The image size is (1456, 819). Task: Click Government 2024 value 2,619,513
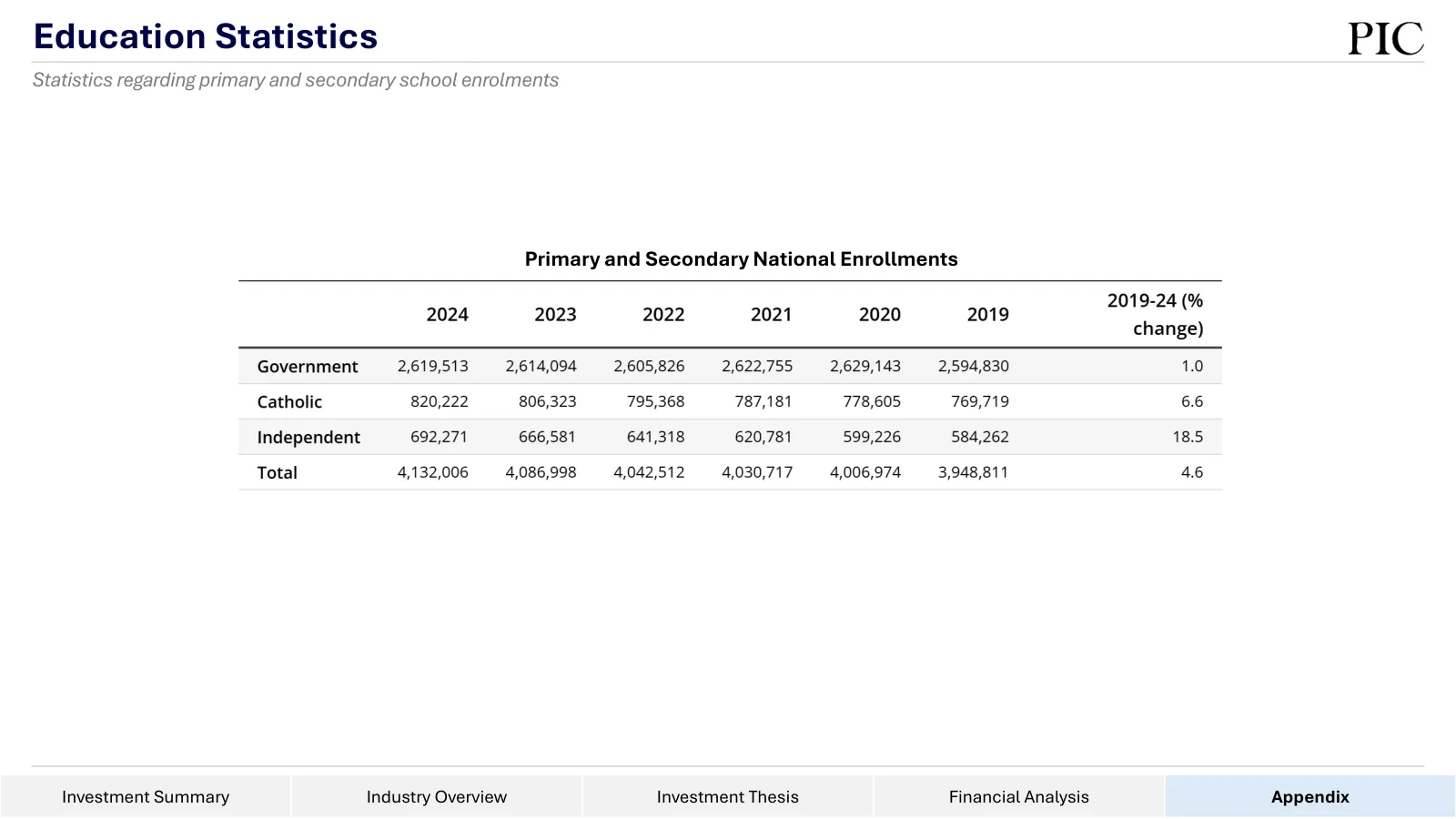tap(433, 366)
